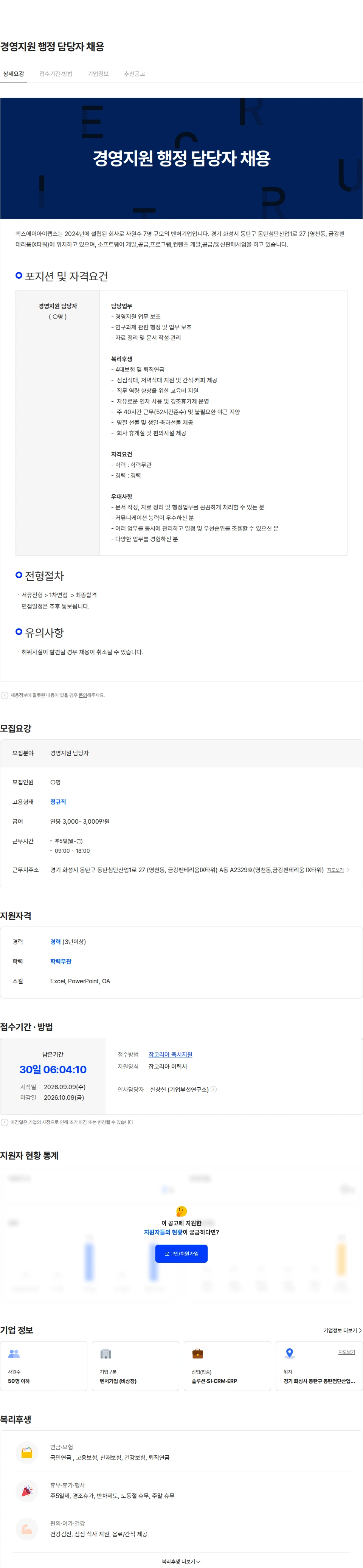Click 벤처기업 (비상장) company type text
The width and height of the screenshot is (363, 1568).
[118, 1381]
